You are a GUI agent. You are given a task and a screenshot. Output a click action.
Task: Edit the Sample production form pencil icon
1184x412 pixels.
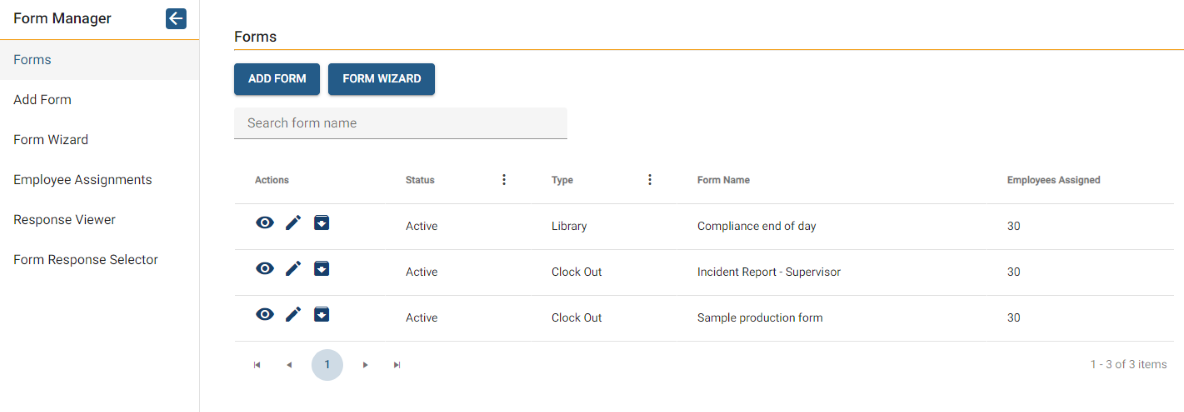(x=294, y=315)
